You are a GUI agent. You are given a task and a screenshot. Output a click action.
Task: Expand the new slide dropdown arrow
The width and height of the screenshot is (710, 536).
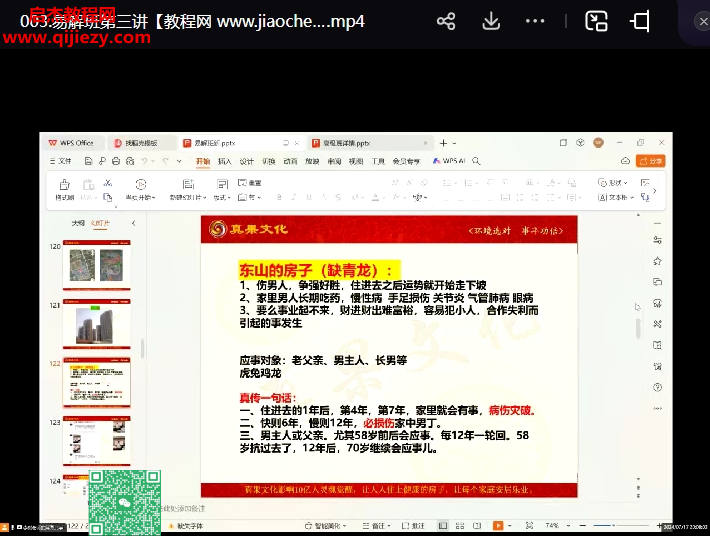click(205, 198)
